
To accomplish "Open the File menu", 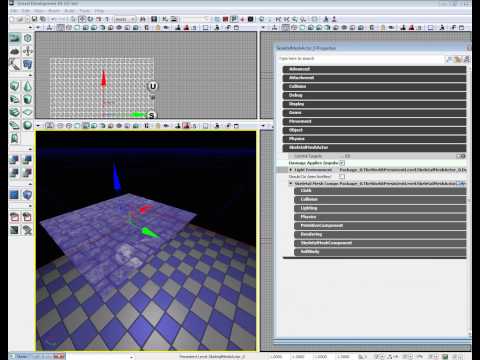I will click(13, 11).
